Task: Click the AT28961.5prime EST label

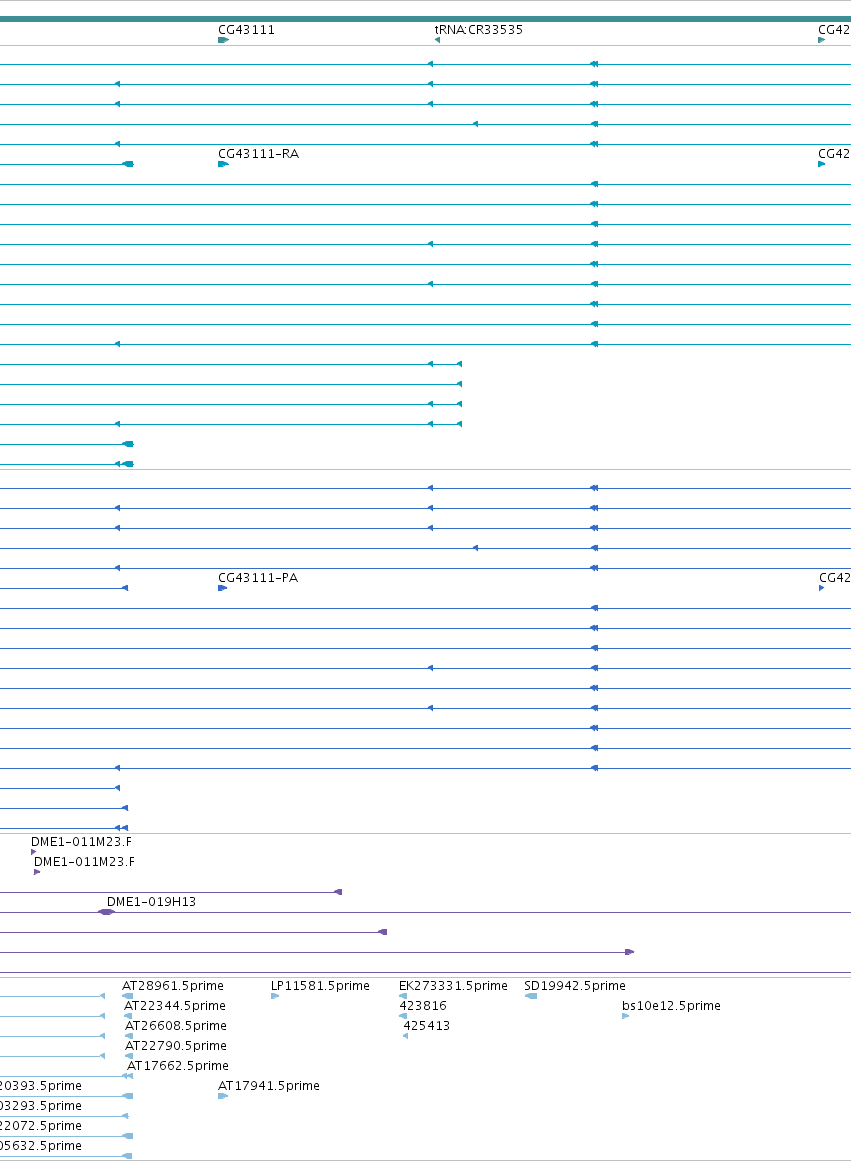Action: click(173, 986)
